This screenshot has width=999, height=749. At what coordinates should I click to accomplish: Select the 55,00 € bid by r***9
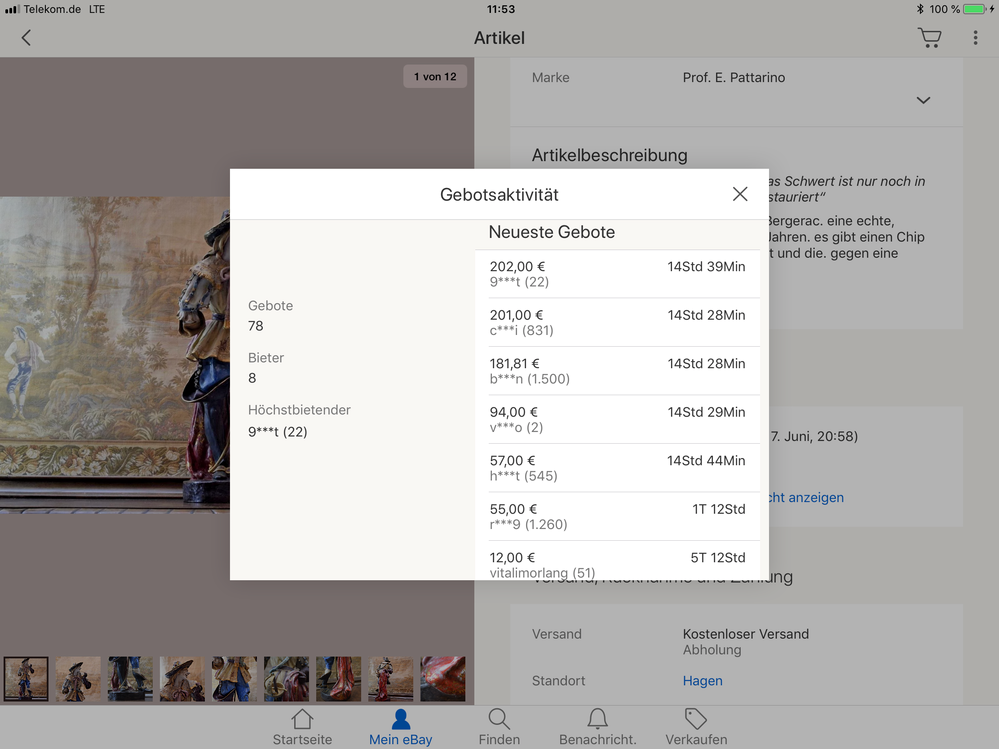pyautogui.click(x=617, y=516)
